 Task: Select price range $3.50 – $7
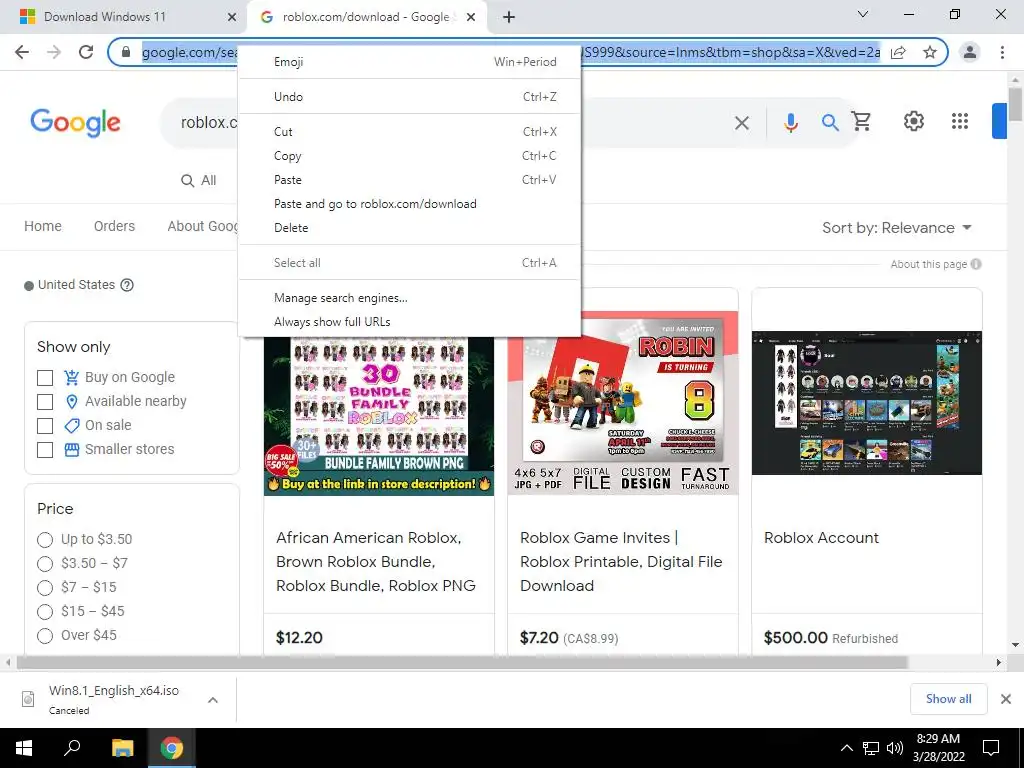click(x=45, y=564)
